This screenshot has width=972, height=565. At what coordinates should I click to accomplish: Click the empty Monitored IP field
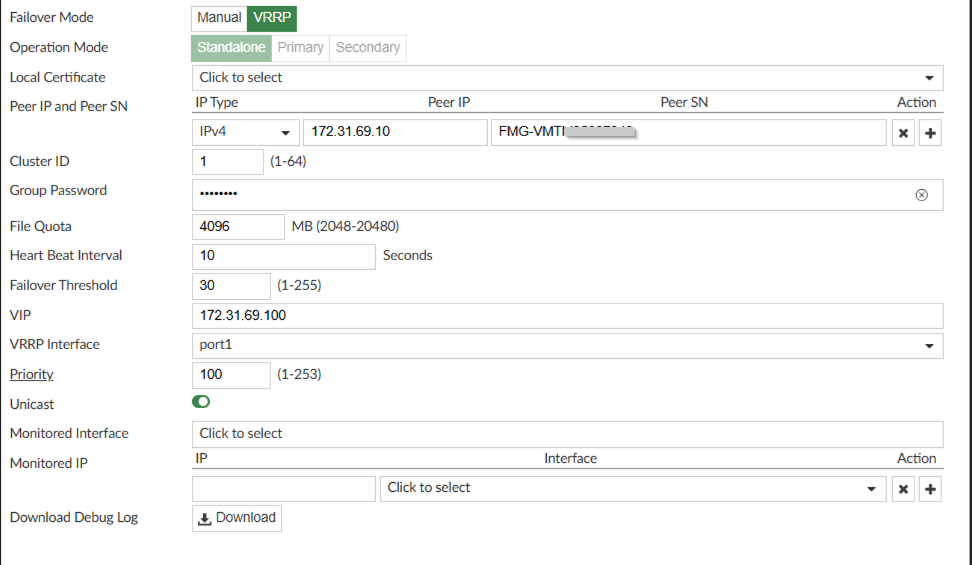(283, 489)
